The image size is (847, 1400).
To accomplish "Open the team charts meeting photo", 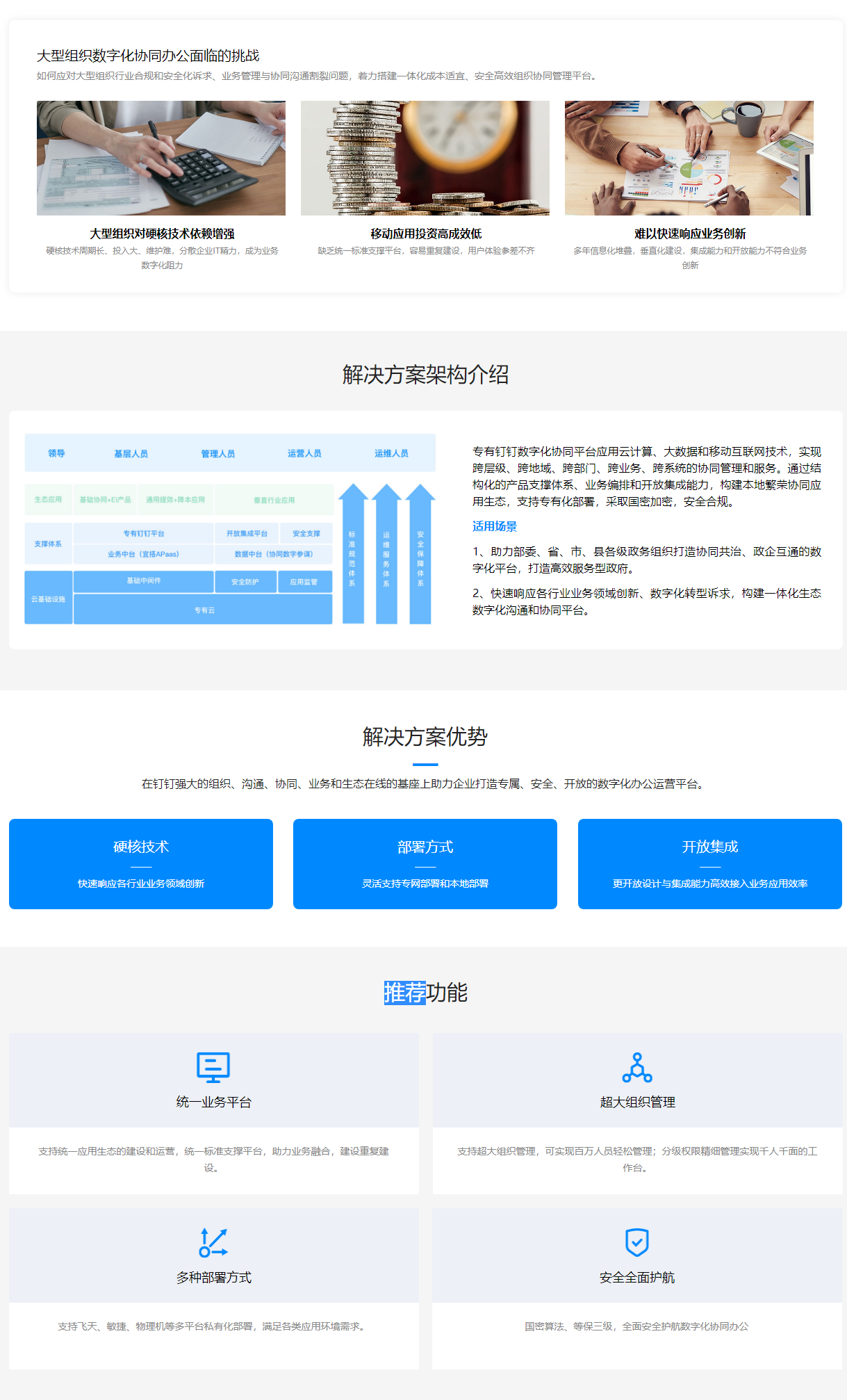I will (x=689, y=158).
